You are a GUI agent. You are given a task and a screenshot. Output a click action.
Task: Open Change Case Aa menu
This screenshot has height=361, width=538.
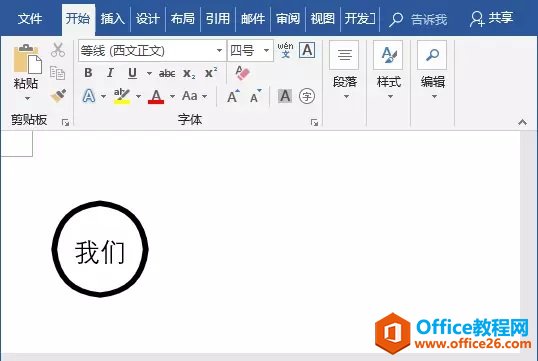point(194,96)
